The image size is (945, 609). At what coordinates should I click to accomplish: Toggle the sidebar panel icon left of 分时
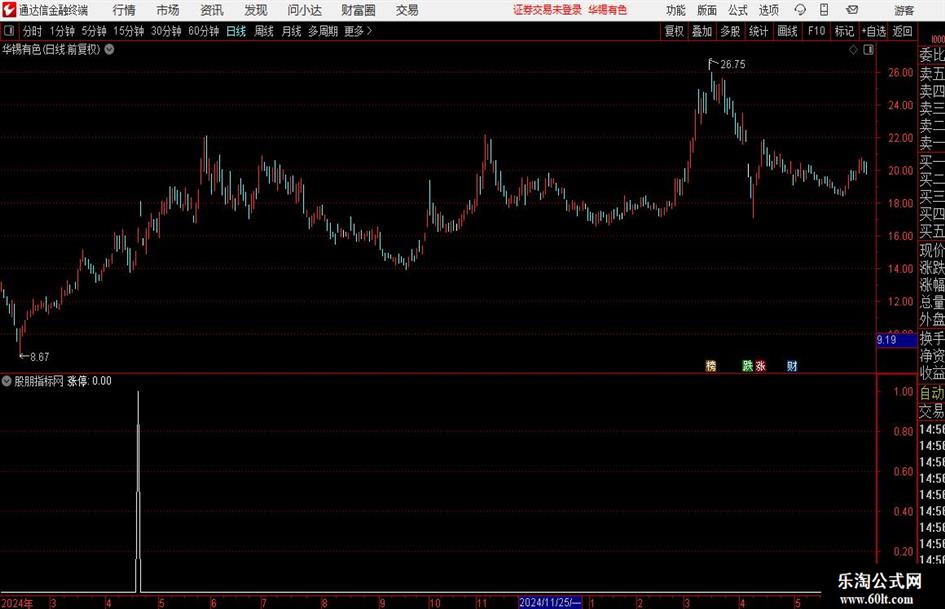pos(9,31)
